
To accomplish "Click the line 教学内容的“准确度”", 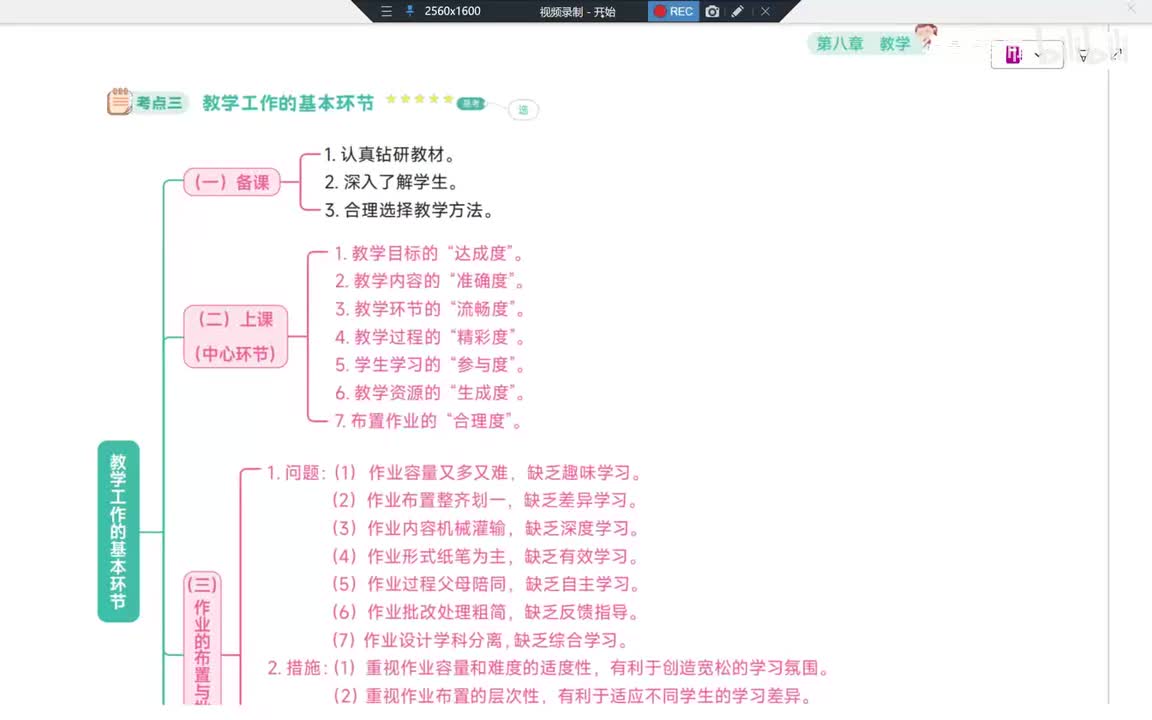I will (431, 281).
